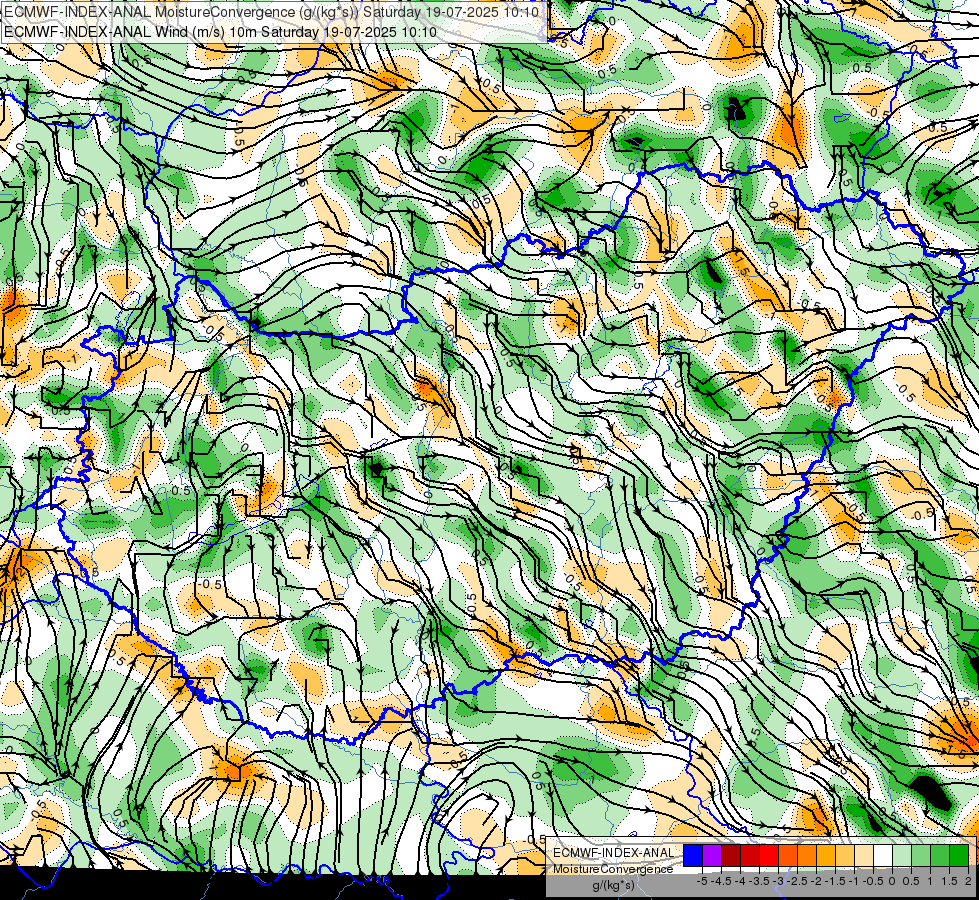979x900 pixels.
Task: Click the pale peach swatch ending at -0.5
Action: click(864, 856)
